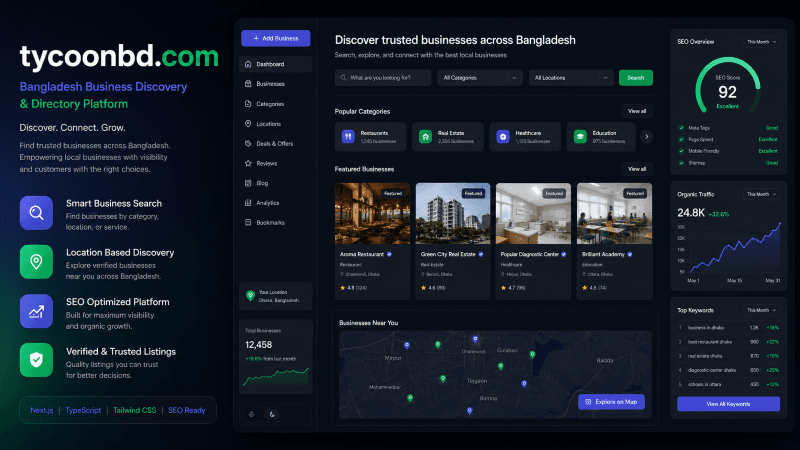Screen dimensions: 800x450
Task: Click Brilliant Academy's verified badge
Action: [x=630, y=254]
